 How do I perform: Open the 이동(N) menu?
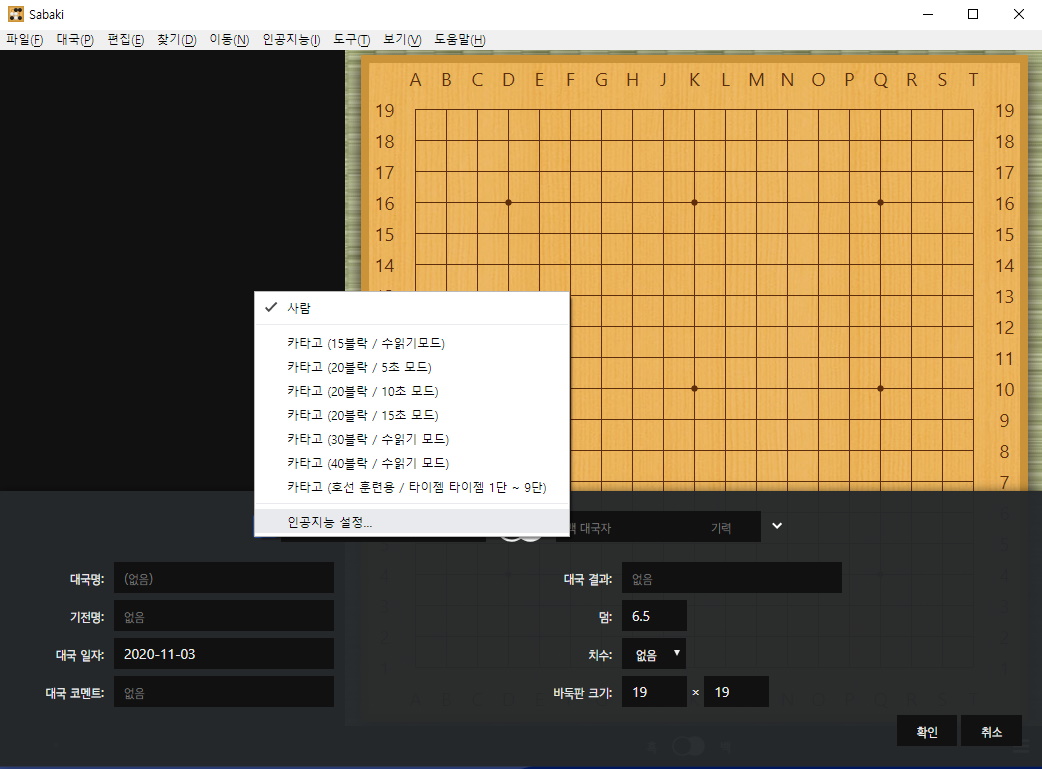click(229, 40)
